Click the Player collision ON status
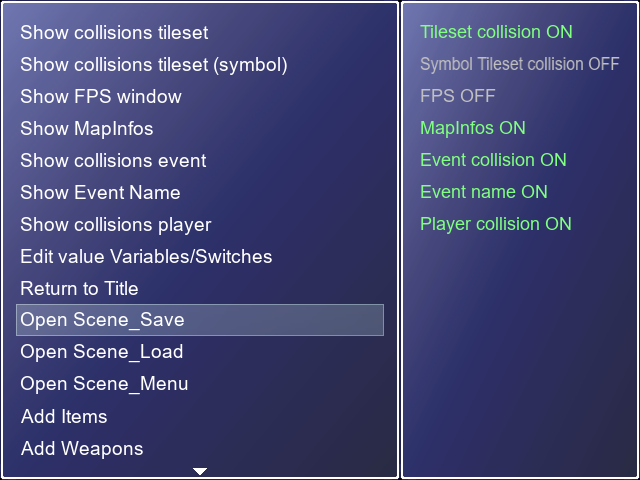640x480 pixels. point(495,224)
